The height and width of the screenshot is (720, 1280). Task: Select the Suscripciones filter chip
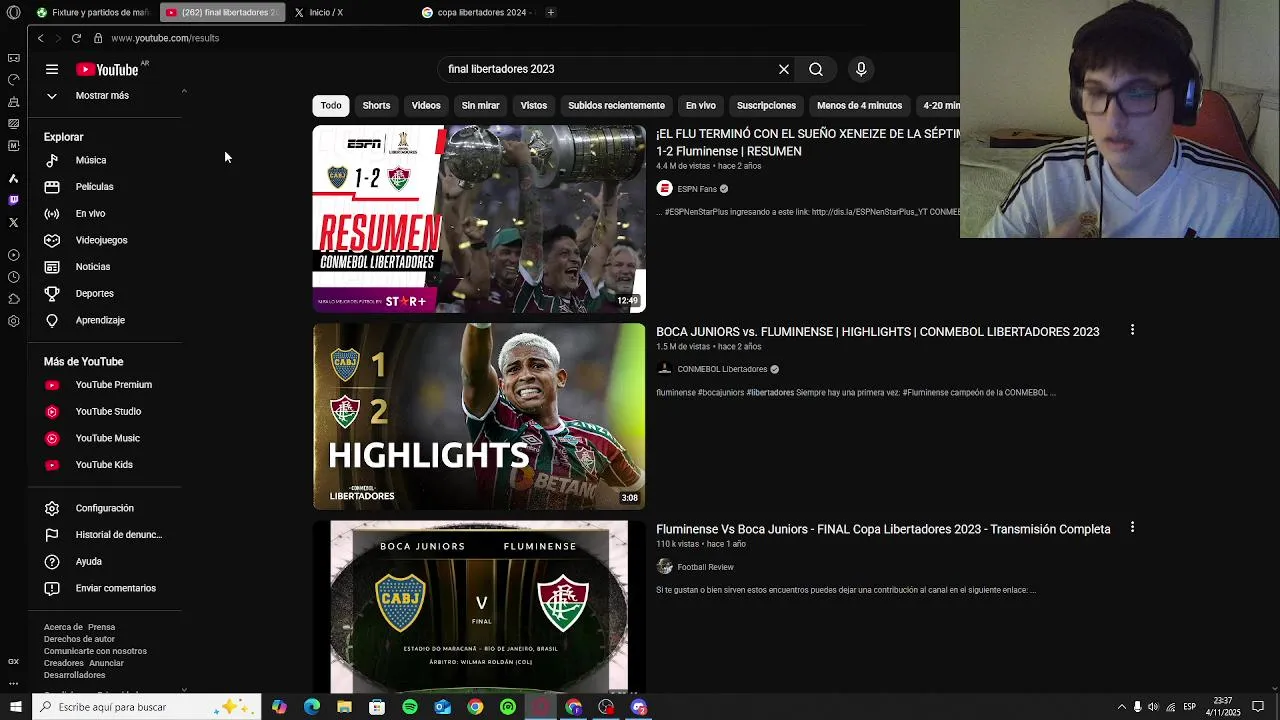[766, 105]
